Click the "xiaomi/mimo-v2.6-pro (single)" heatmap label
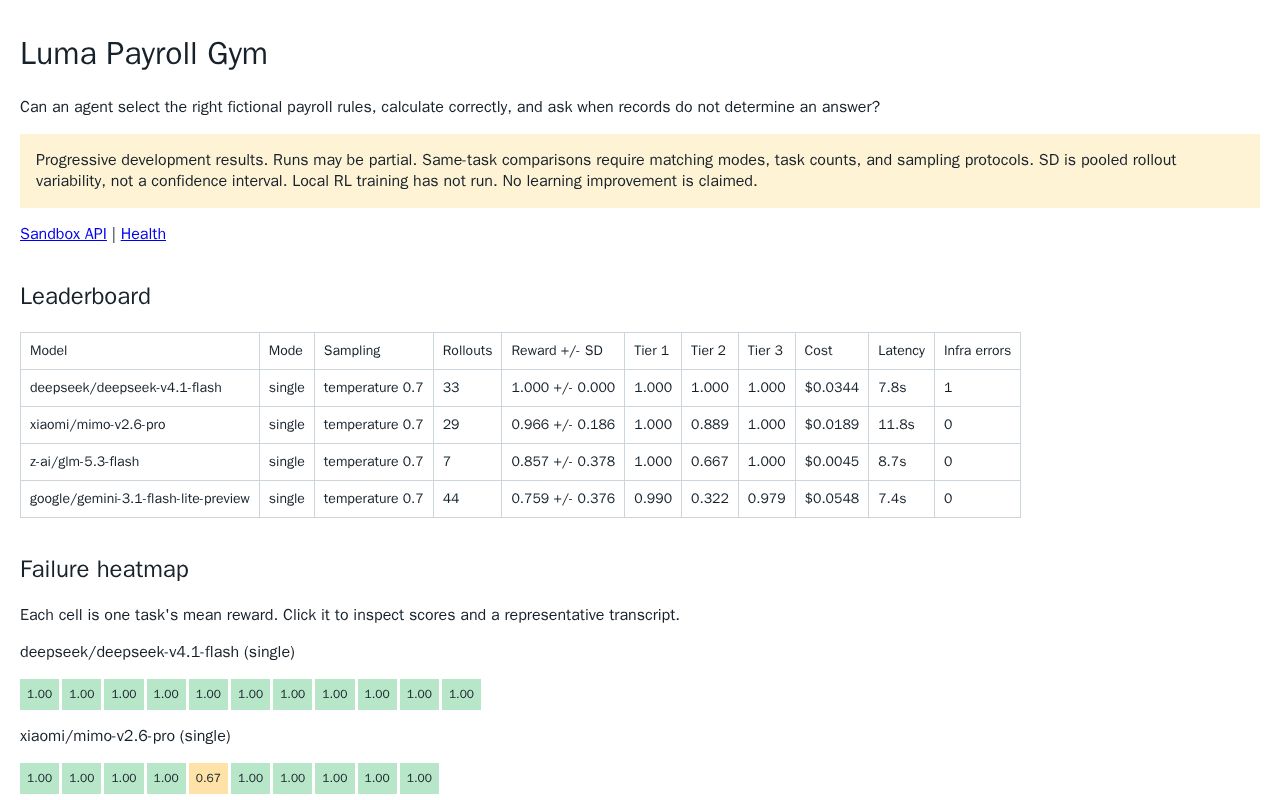The height and width of the screenshot is (800, 1280). click(x=125, y=736)
